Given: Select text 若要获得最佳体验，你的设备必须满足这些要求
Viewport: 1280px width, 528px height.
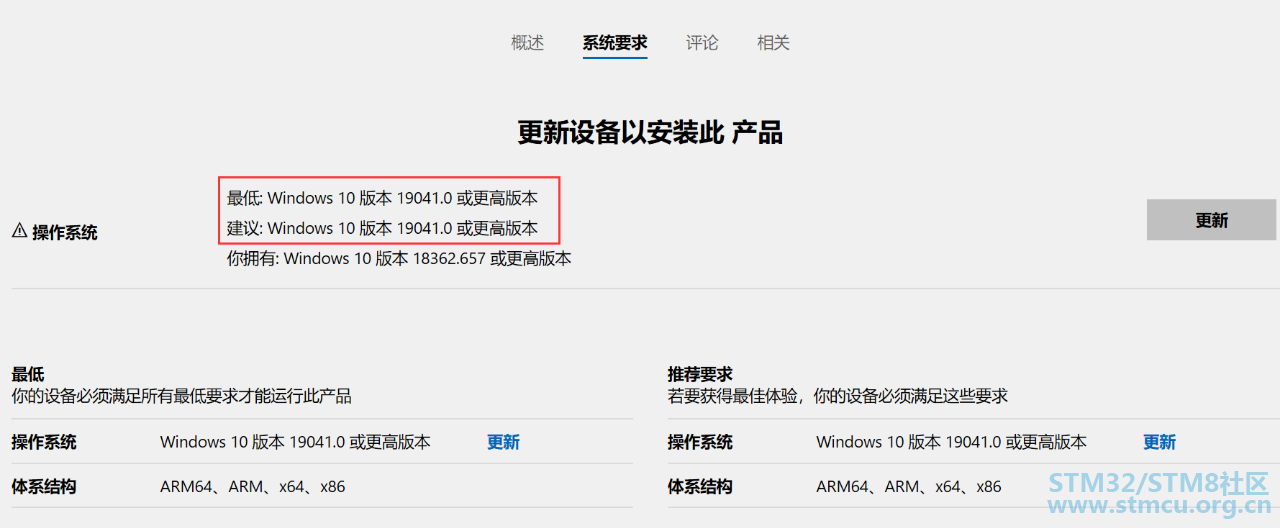Looking at the screenshot, I should (x=838, y=396).
